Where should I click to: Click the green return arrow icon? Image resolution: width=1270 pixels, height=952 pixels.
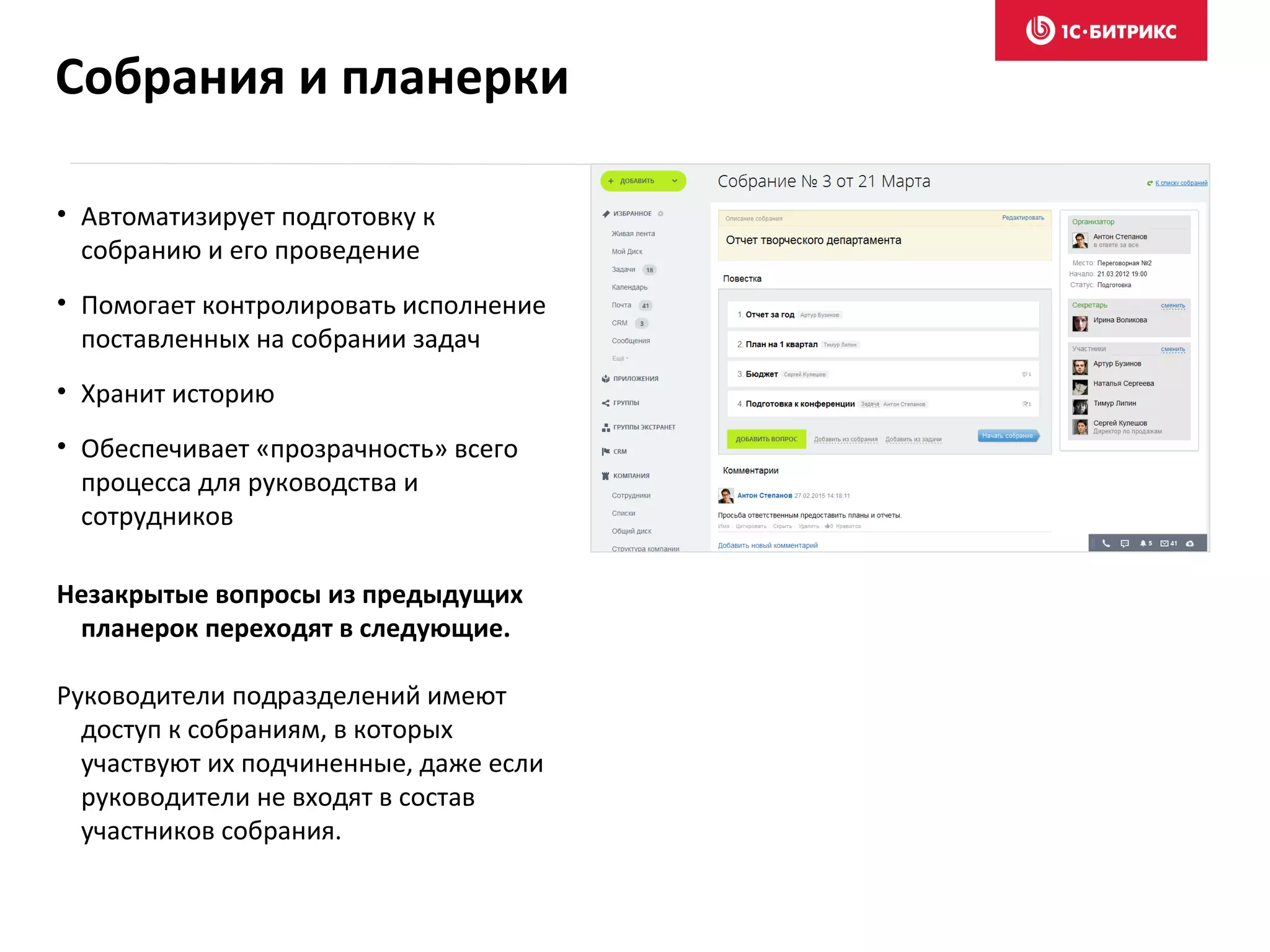[1150, 183]
